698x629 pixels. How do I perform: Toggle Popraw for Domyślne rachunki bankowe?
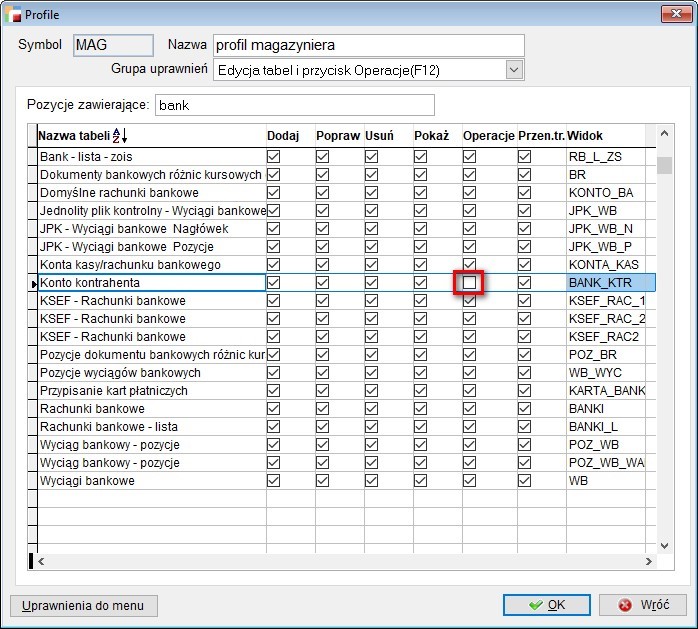pos(322,193)
